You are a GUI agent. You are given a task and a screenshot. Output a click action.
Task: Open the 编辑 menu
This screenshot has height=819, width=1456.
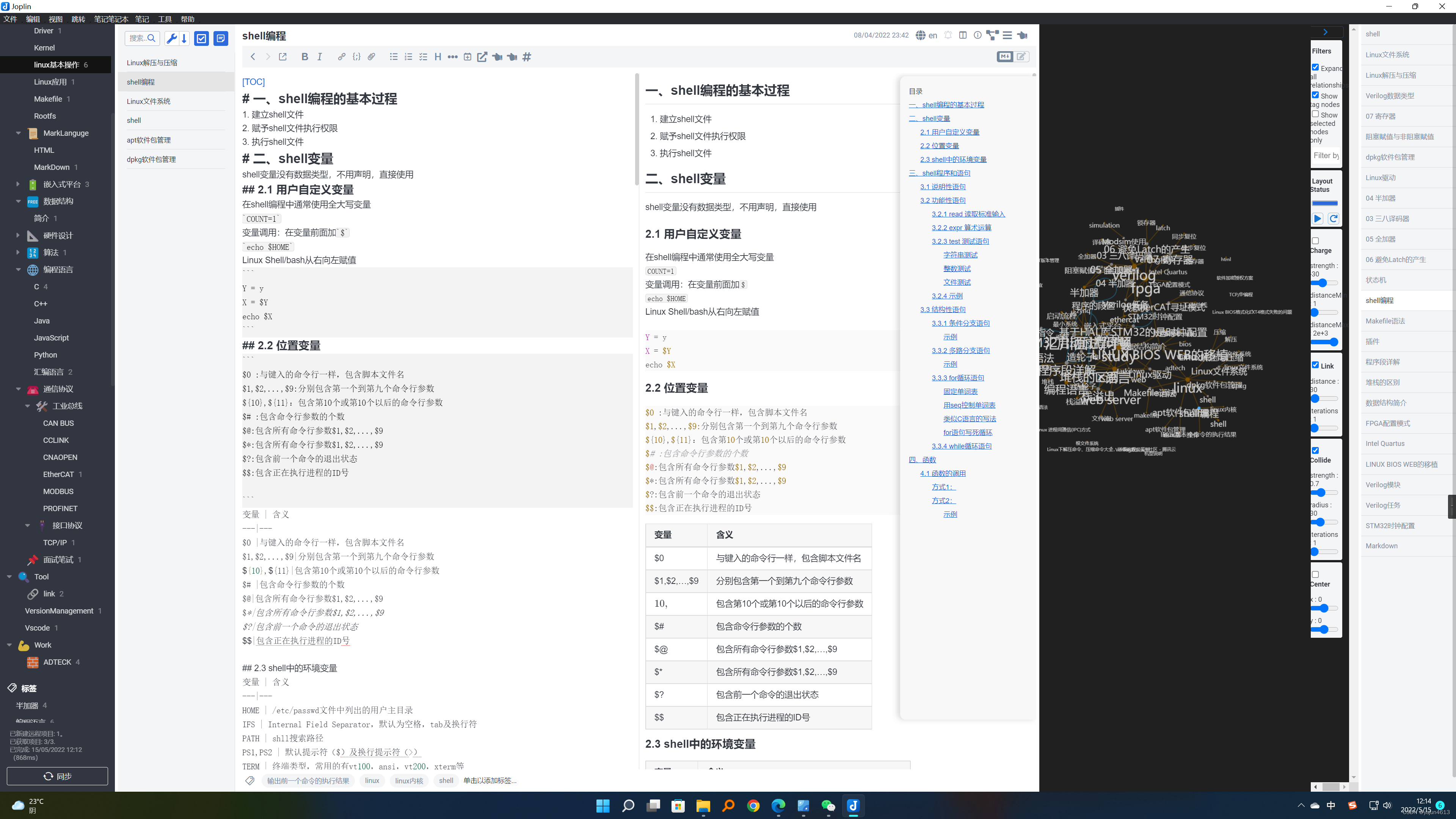click(33, 19)
